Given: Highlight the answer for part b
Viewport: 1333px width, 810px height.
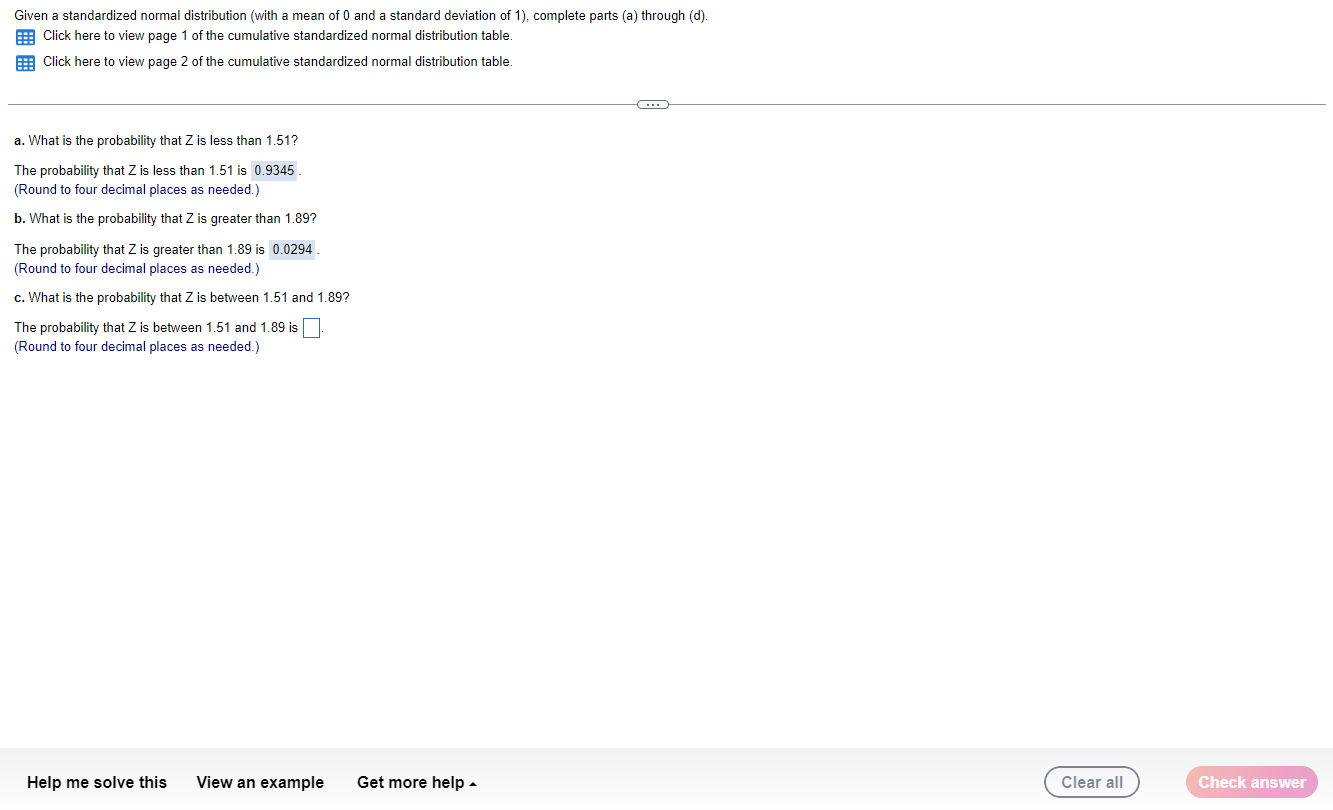Looking at the screenshot, I should pyautogui.click(x=292, y=249).
